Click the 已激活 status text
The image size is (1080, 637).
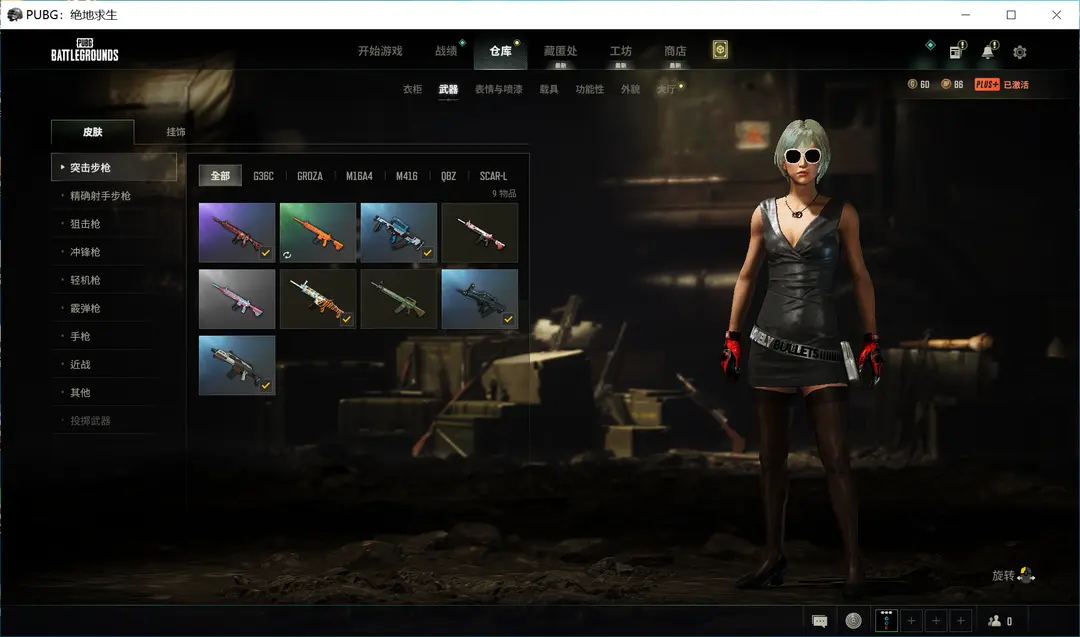click(1016, 85)
